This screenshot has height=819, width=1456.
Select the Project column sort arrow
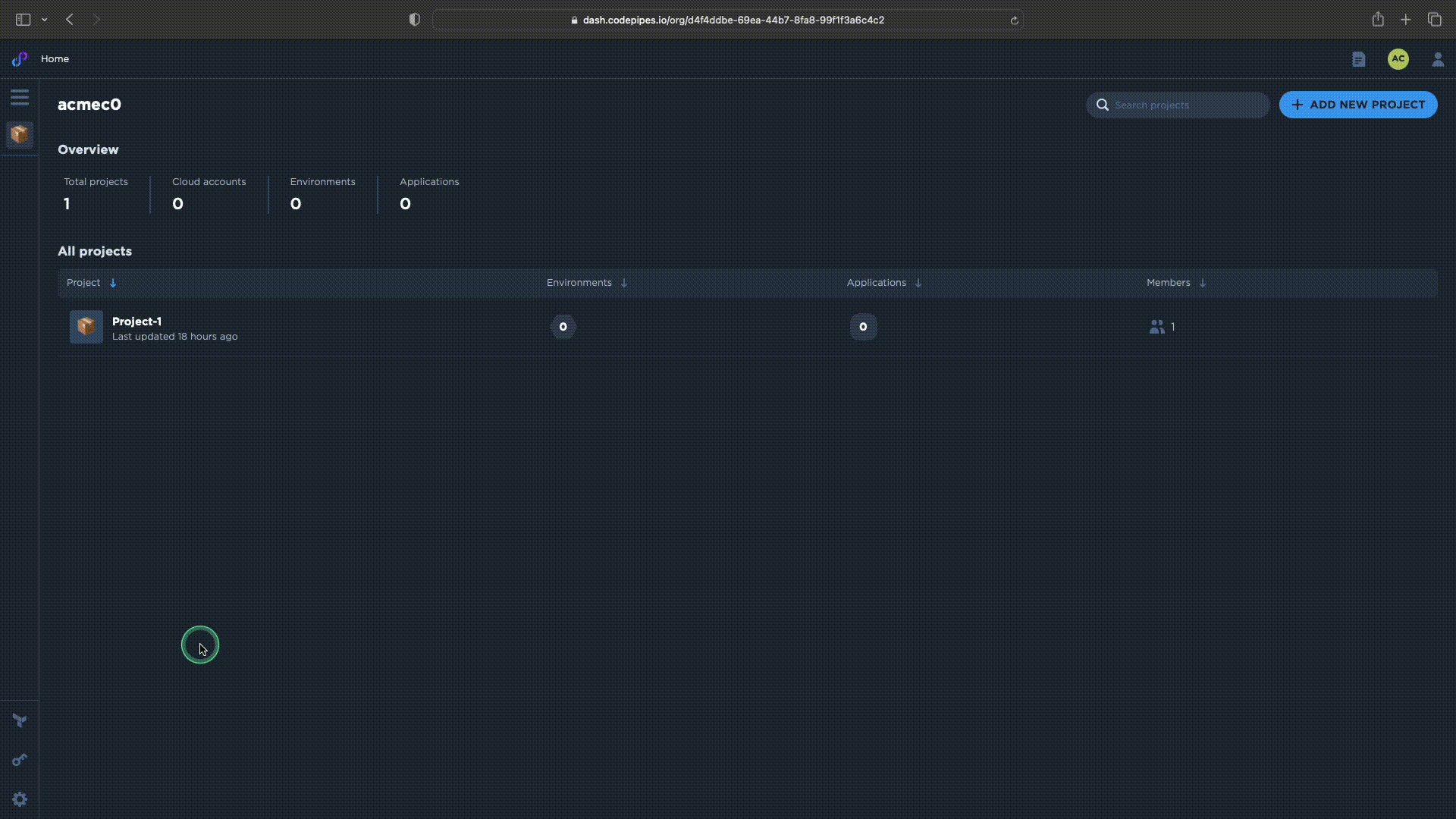click(113, 282)
